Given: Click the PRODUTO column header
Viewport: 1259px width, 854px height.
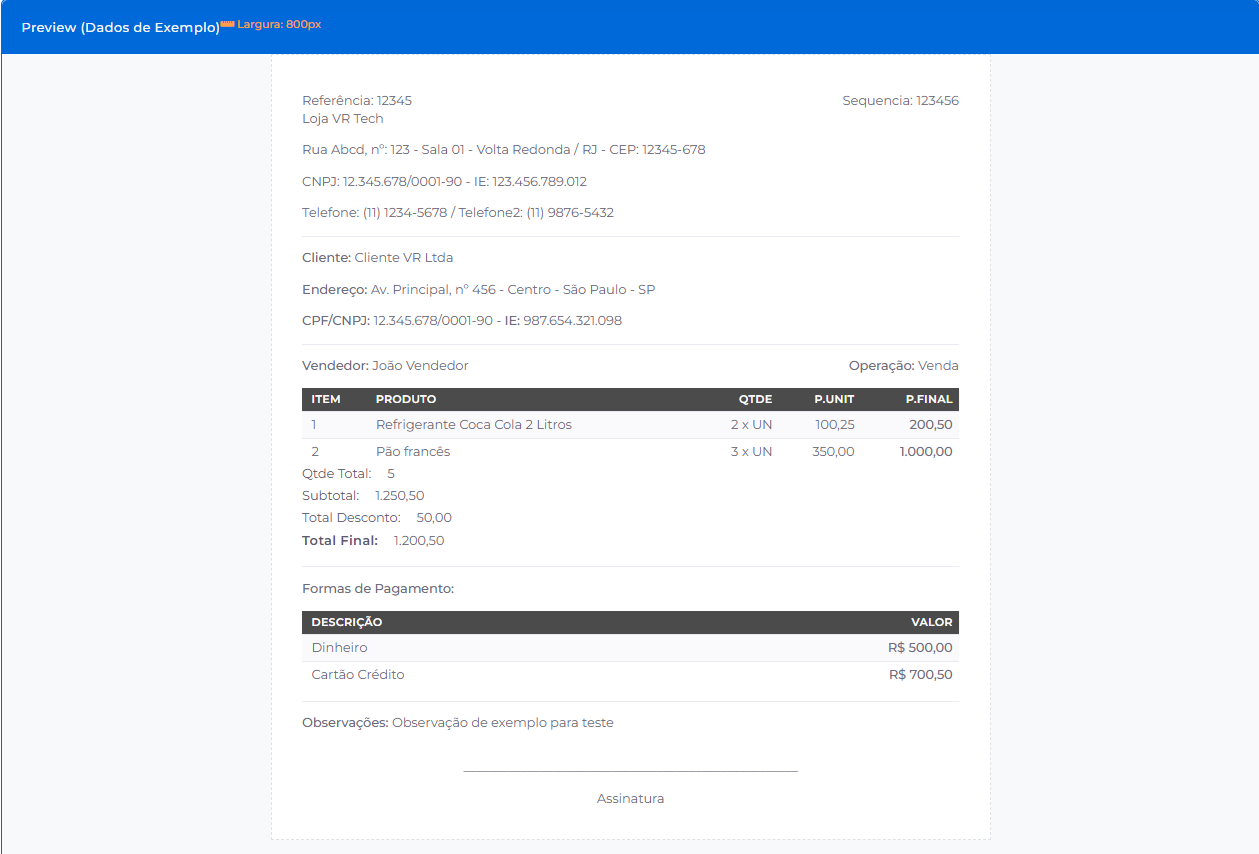Looking at the screenshot, I should tap(406, 399).
